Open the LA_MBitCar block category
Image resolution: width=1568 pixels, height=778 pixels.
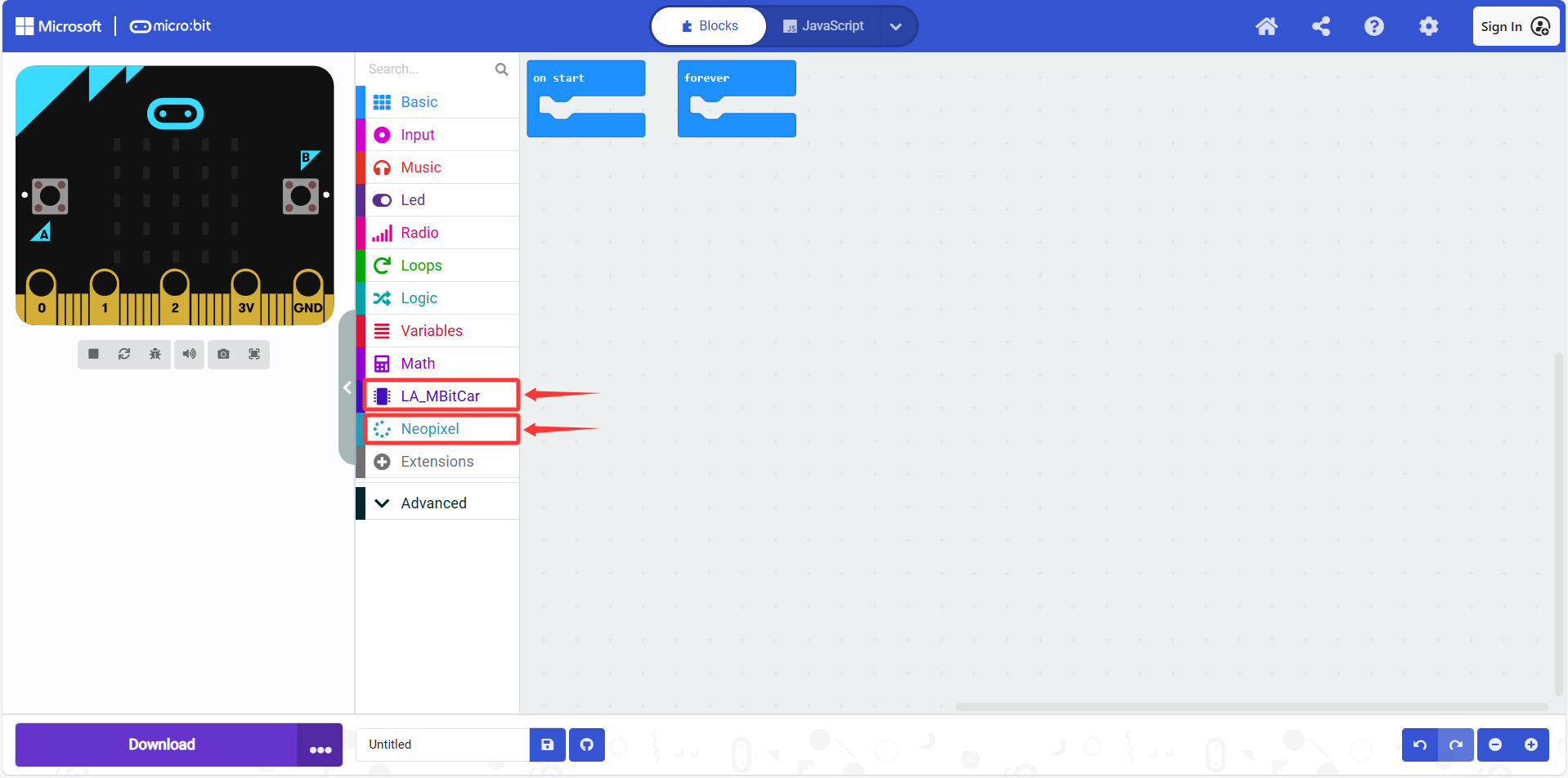click(x=441, y=396)
